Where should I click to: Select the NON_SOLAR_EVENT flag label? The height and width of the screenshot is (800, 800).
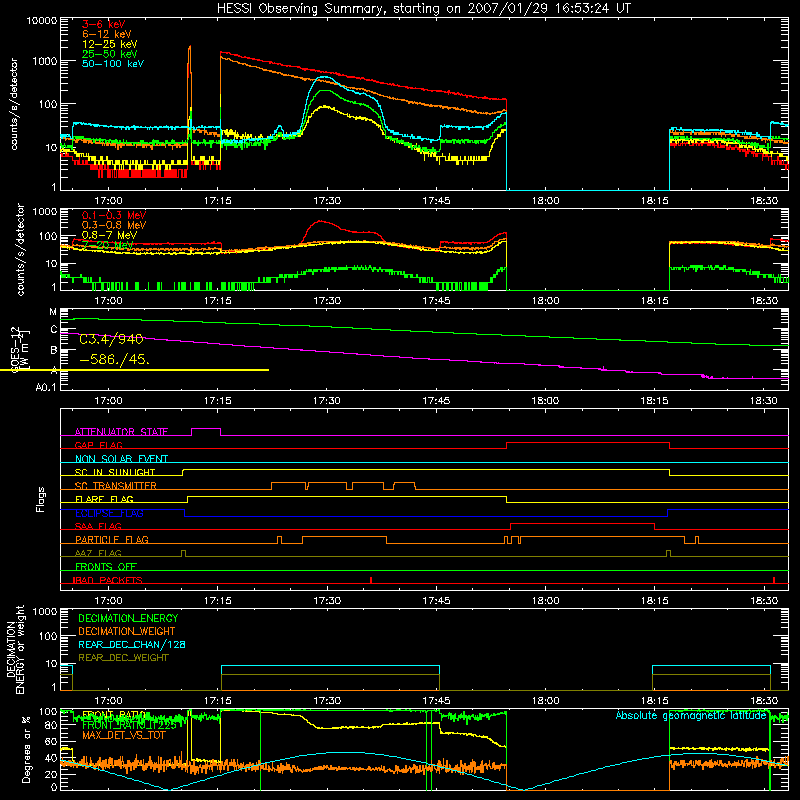121,459
